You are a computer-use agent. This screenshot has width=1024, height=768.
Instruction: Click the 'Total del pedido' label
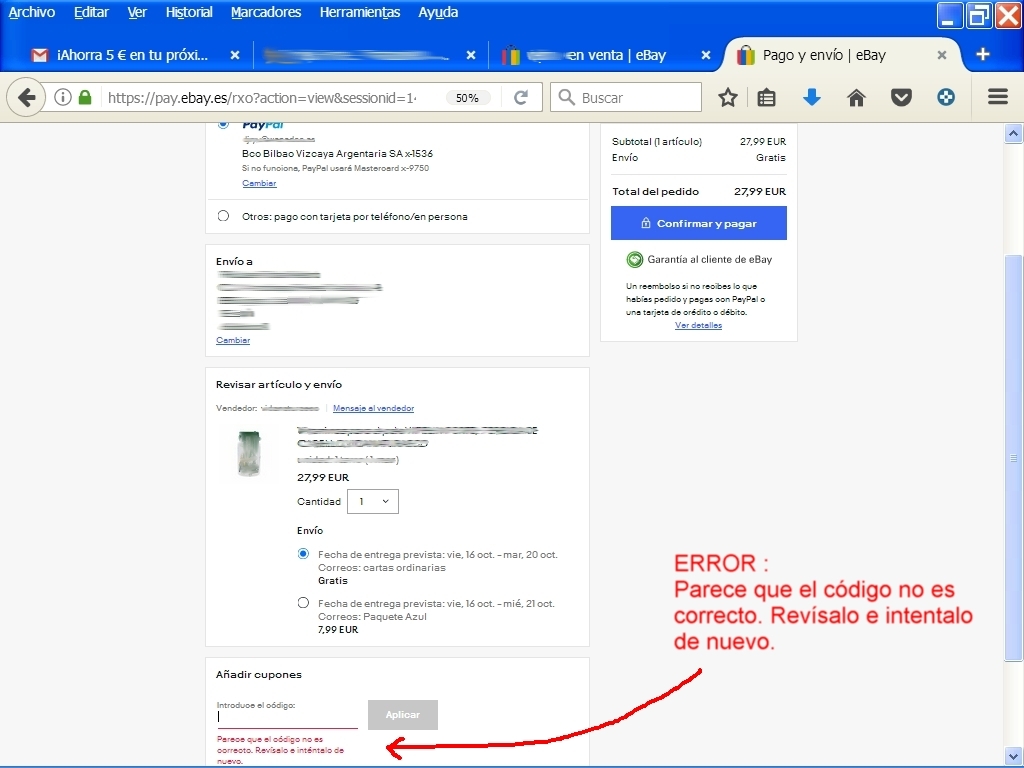coord(656,191)
